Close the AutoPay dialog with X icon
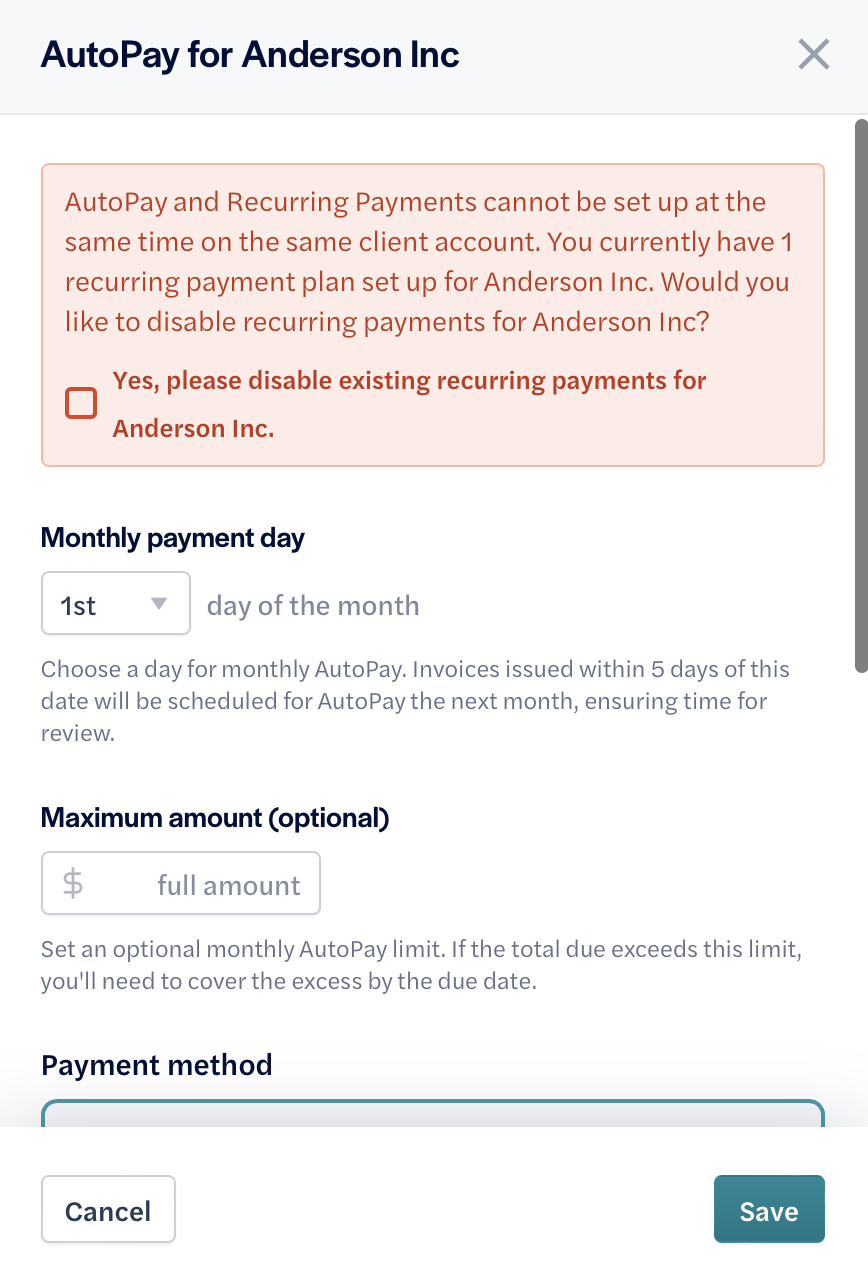Image resolution: width=868 pixels, height=1288 pixels. (814, 55)
